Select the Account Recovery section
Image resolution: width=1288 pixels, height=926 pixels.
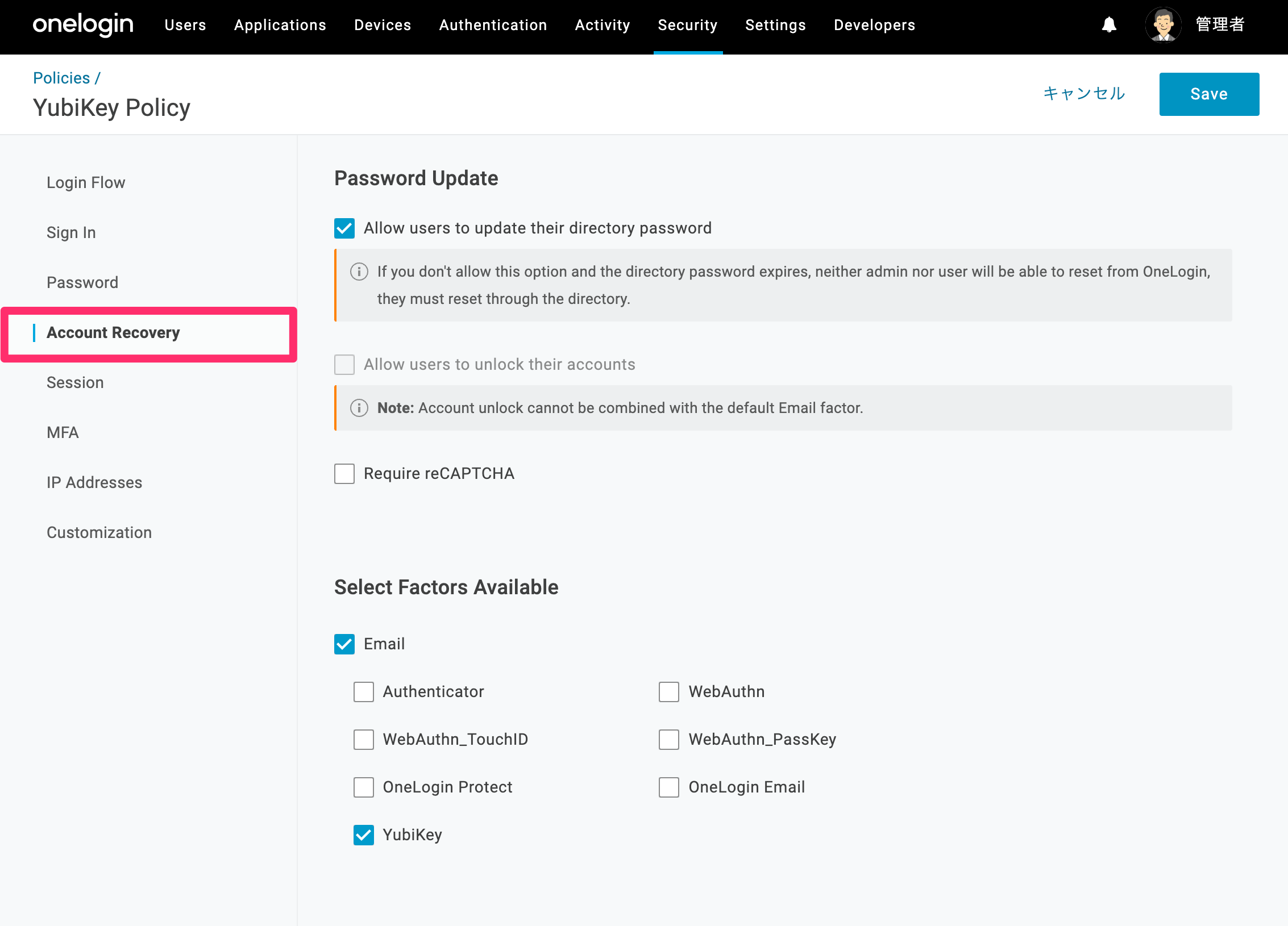click(x=113, y=332)
